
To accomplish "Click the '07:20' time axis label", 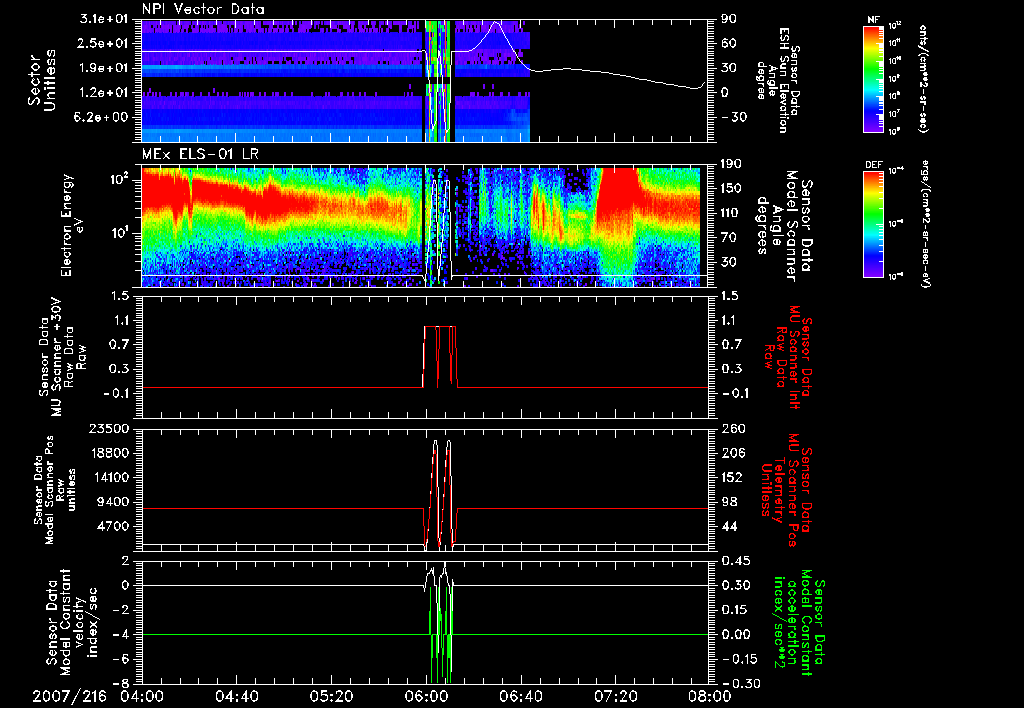I will [615, 696].
